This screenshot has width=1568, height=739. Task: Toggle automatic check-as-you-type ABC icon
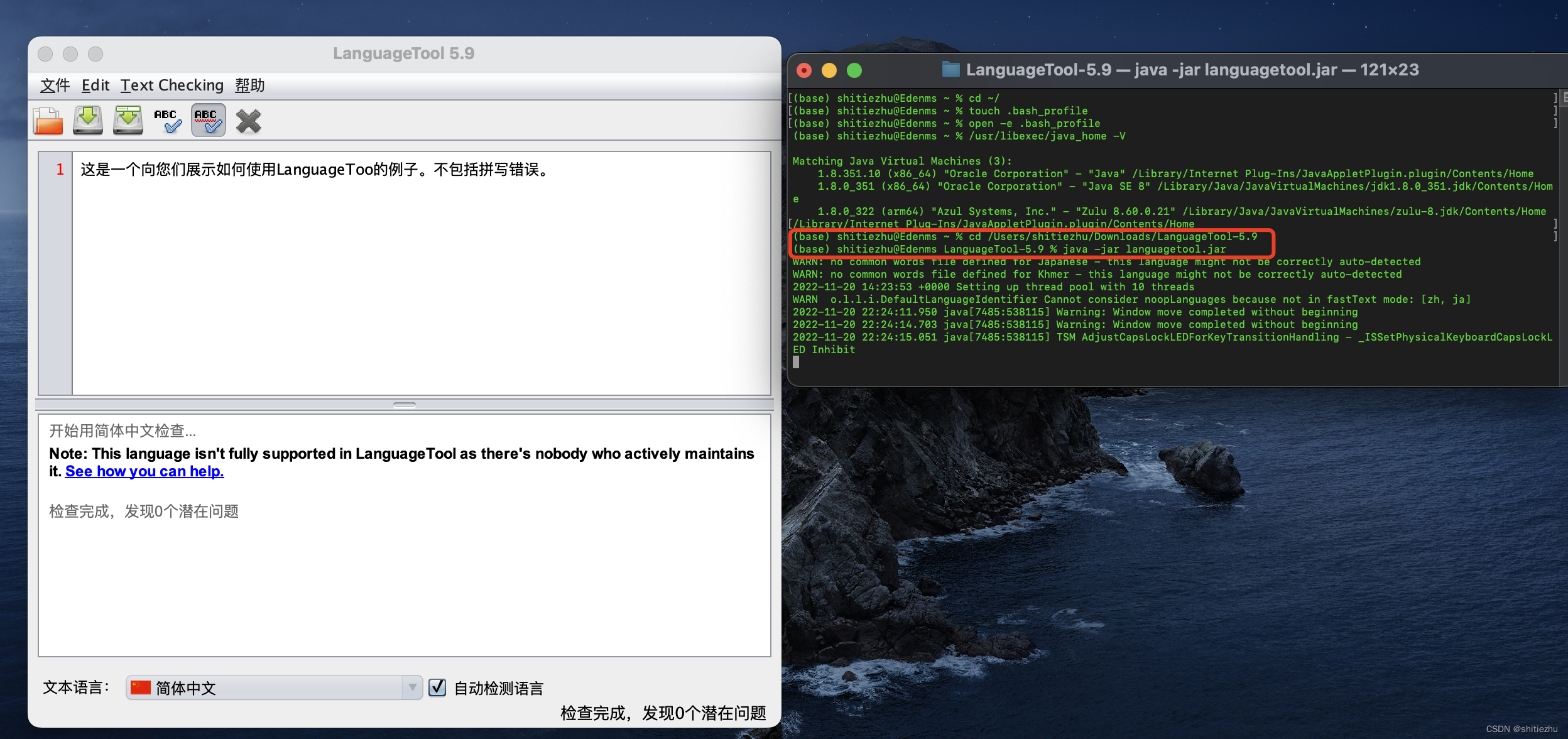(208, 121)
